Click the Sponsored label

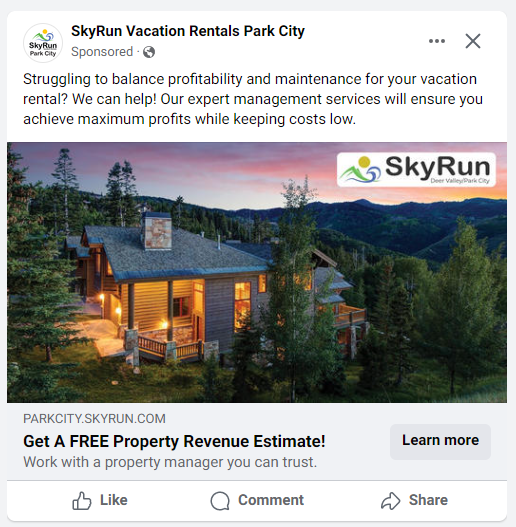point(102,52)
